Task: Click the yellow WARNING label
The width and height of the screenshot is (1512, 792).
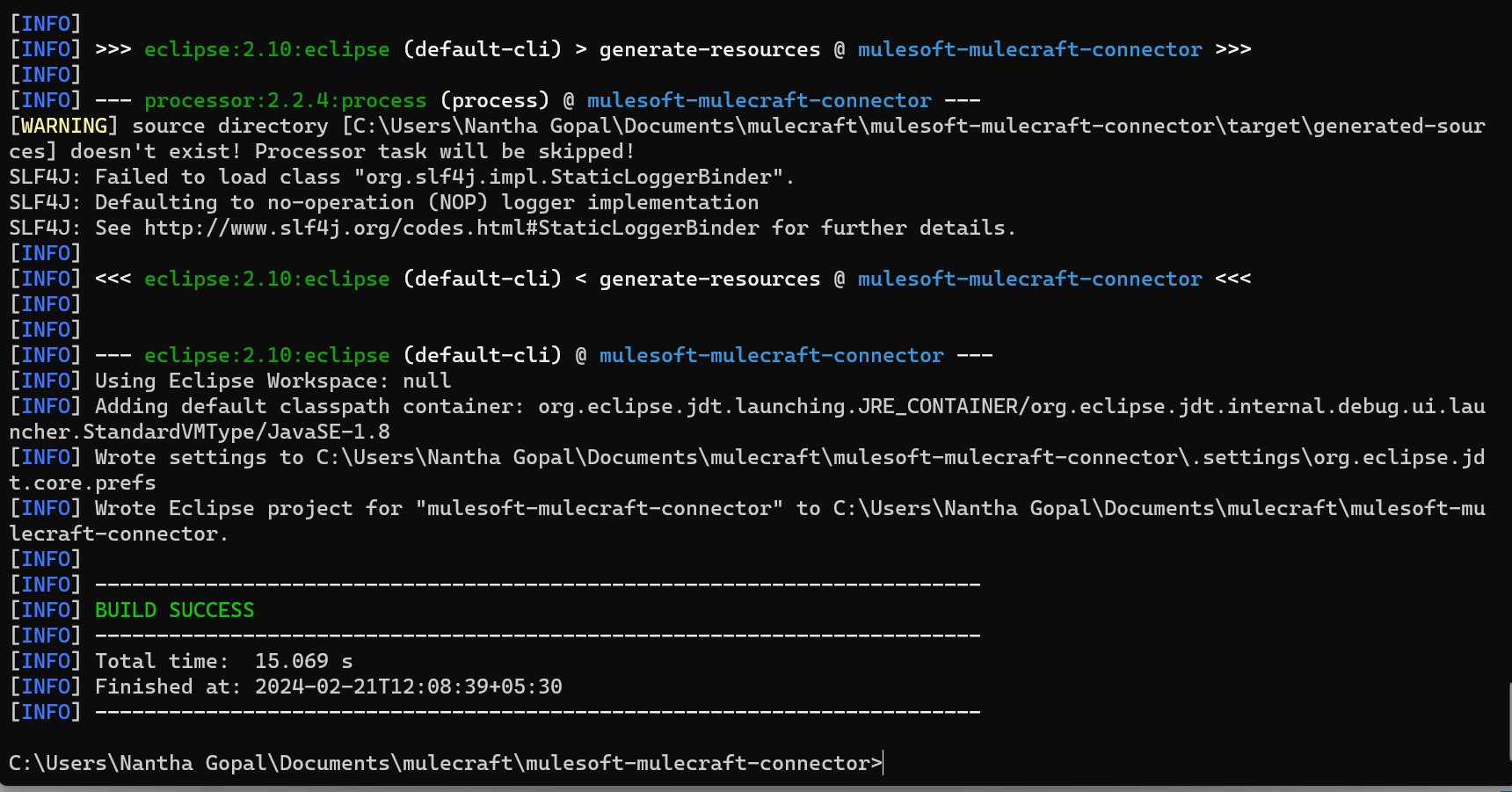Action: coord(63,127)
